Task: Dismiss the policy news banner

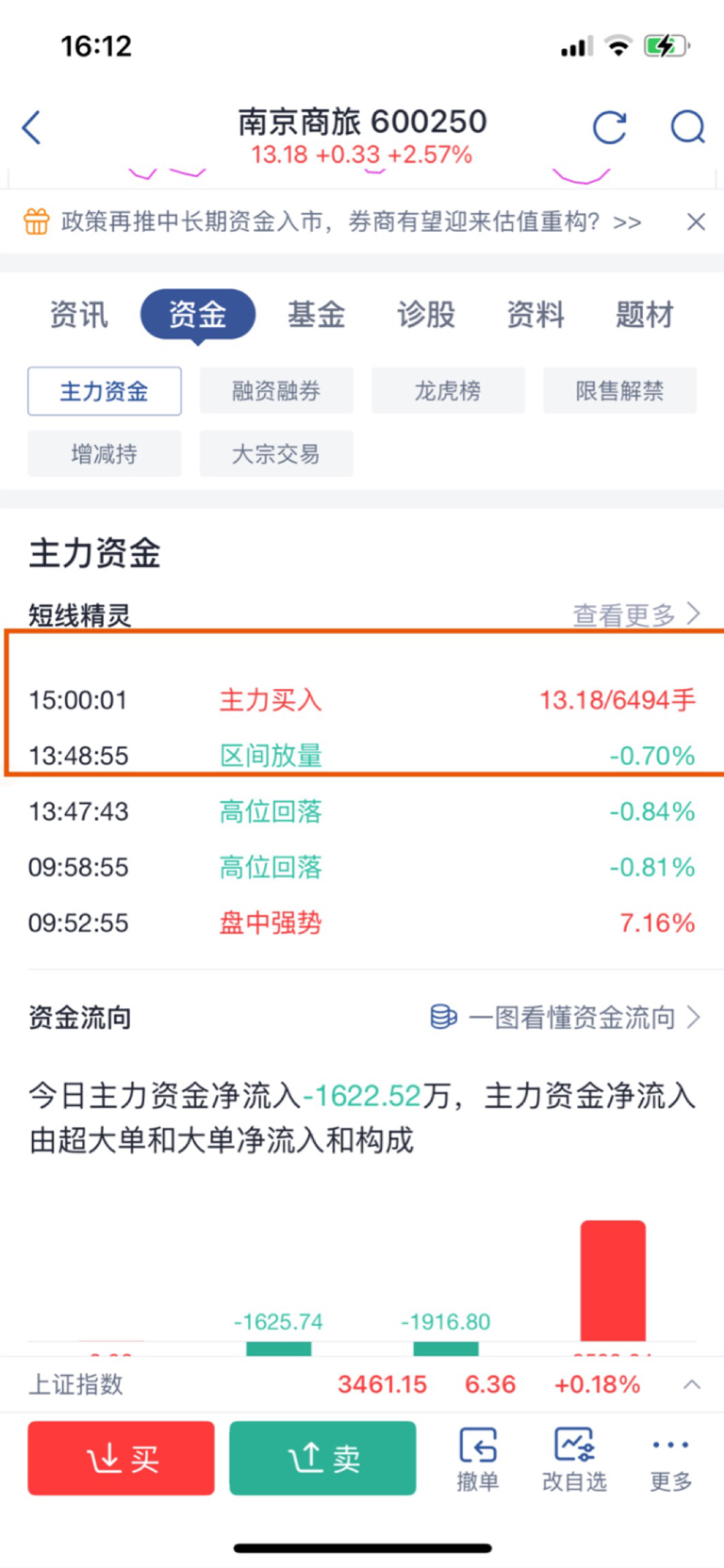Action: pyautogui.click(x=696, y=221)
